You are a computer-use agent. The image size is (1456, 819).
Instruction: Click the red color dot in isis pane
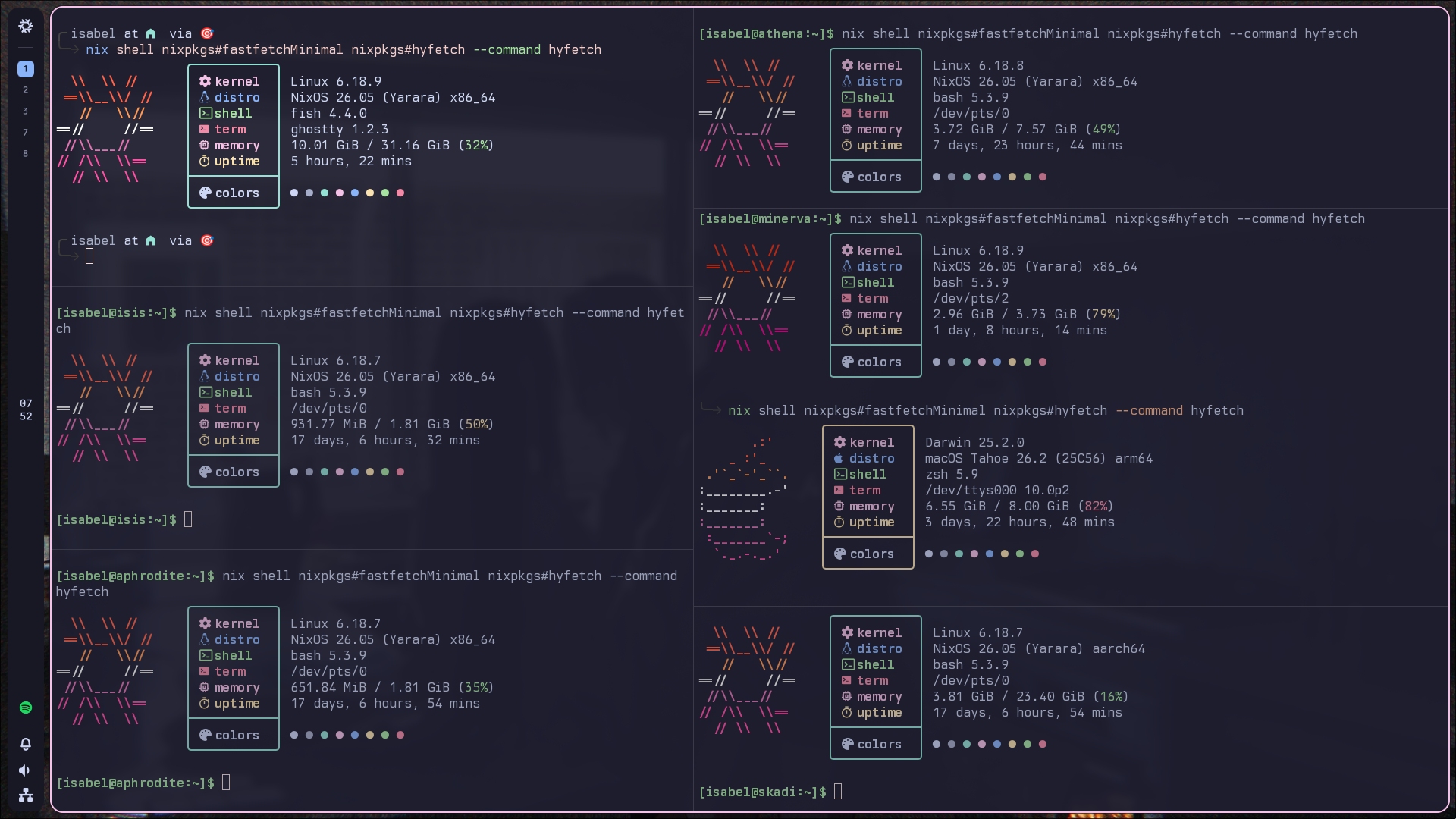click(400, 472)
